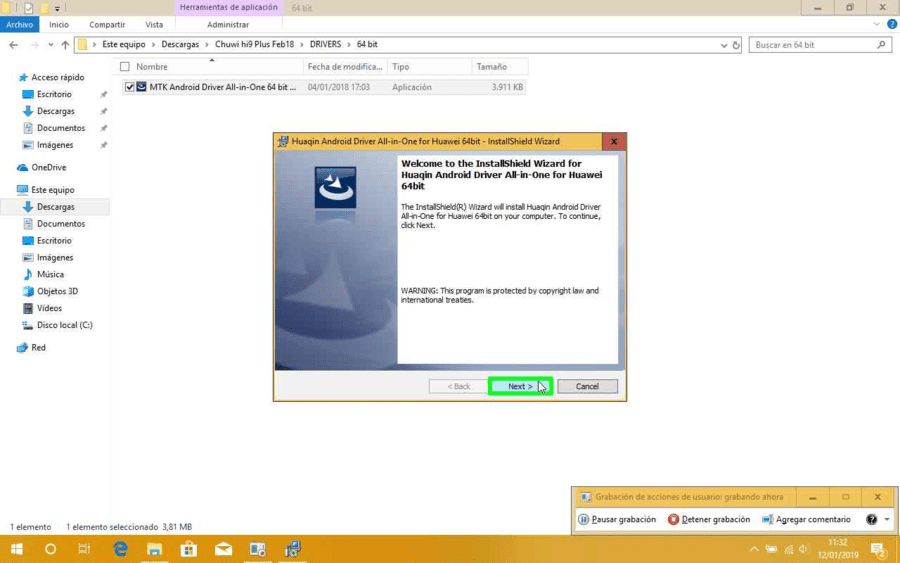Click Chuwi hi9 Plus Feb18 breadcrumb
Viewport: 900px width, 563px height.
coord(254,44)
